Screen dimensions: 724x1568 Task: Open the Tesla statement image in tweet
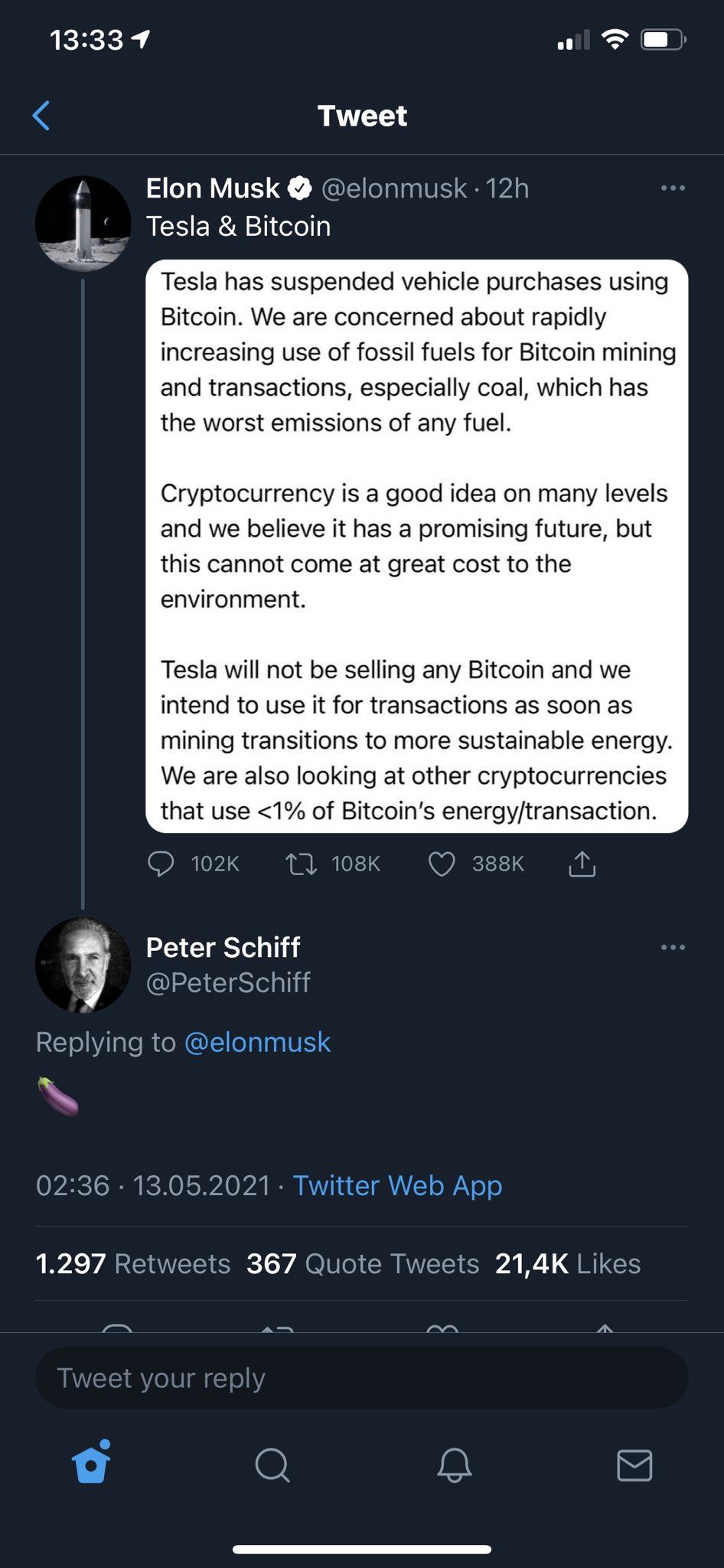417,546
